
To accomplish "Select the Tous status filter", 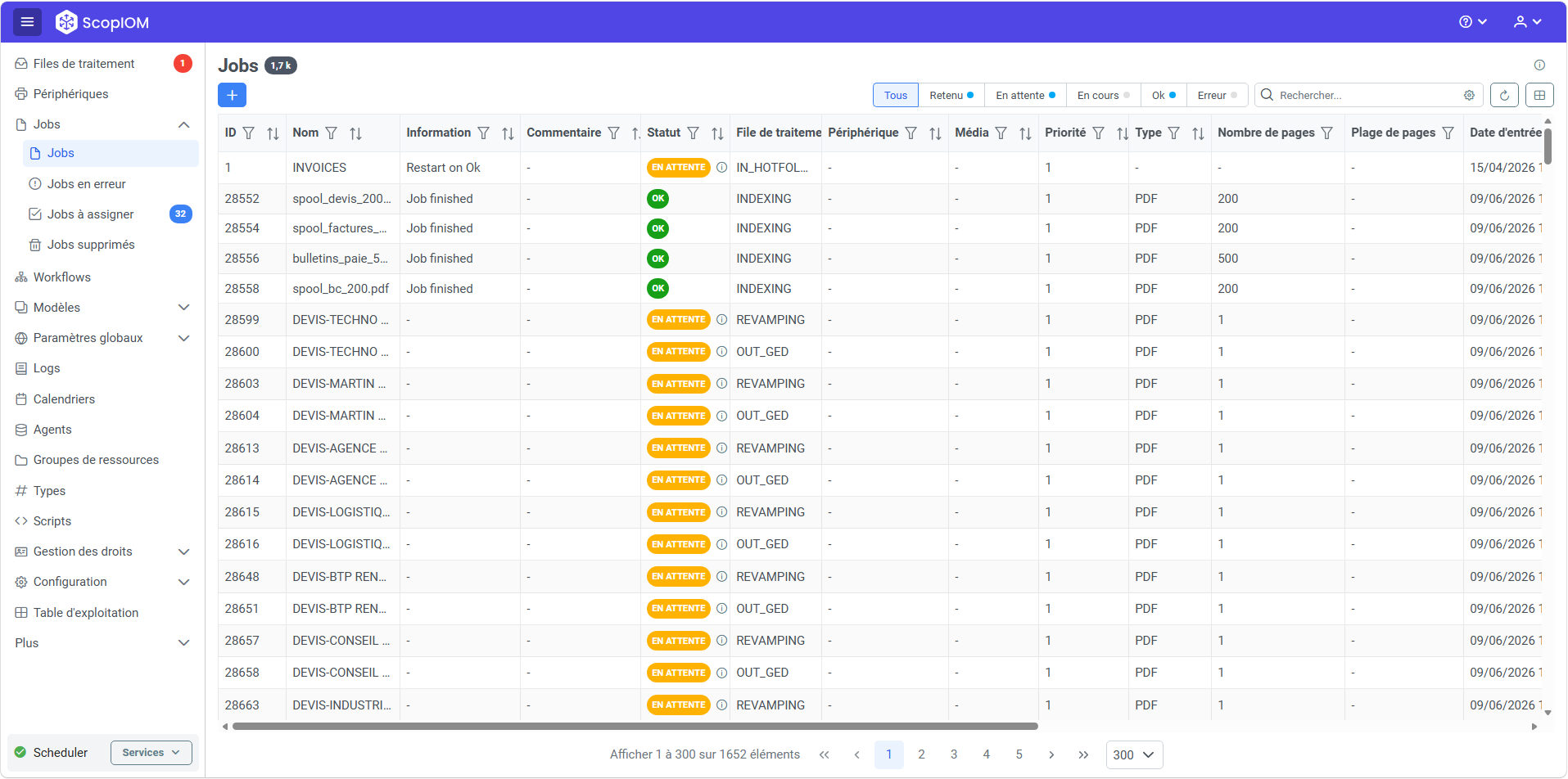I will [896, 95].
